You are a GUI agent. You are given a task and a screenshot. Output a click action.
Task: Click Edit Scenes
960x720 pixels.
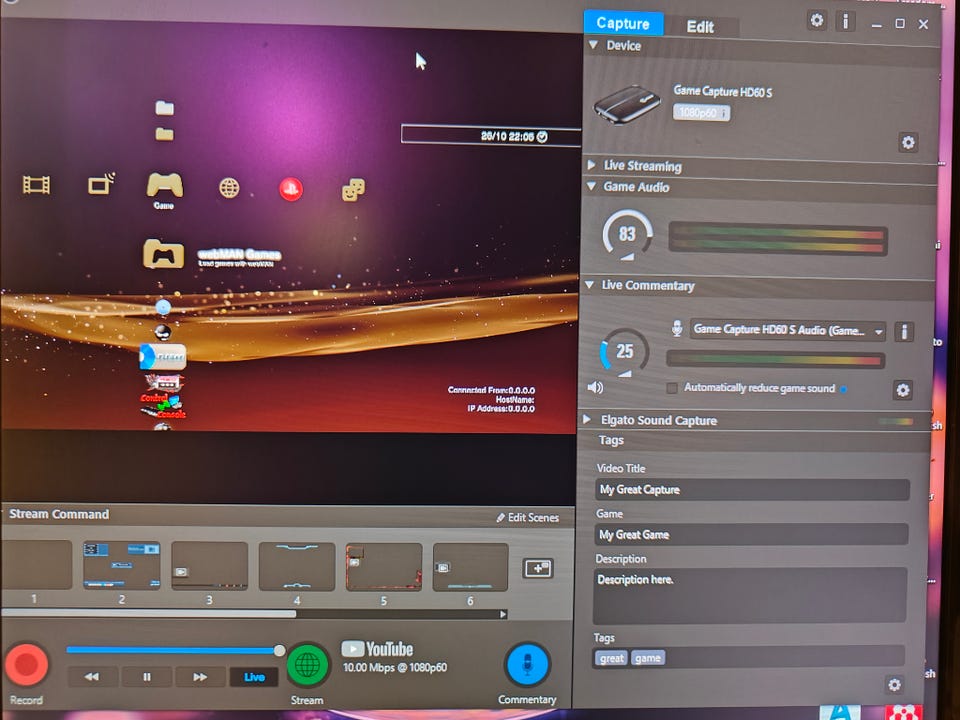click(x=528, y=517)
